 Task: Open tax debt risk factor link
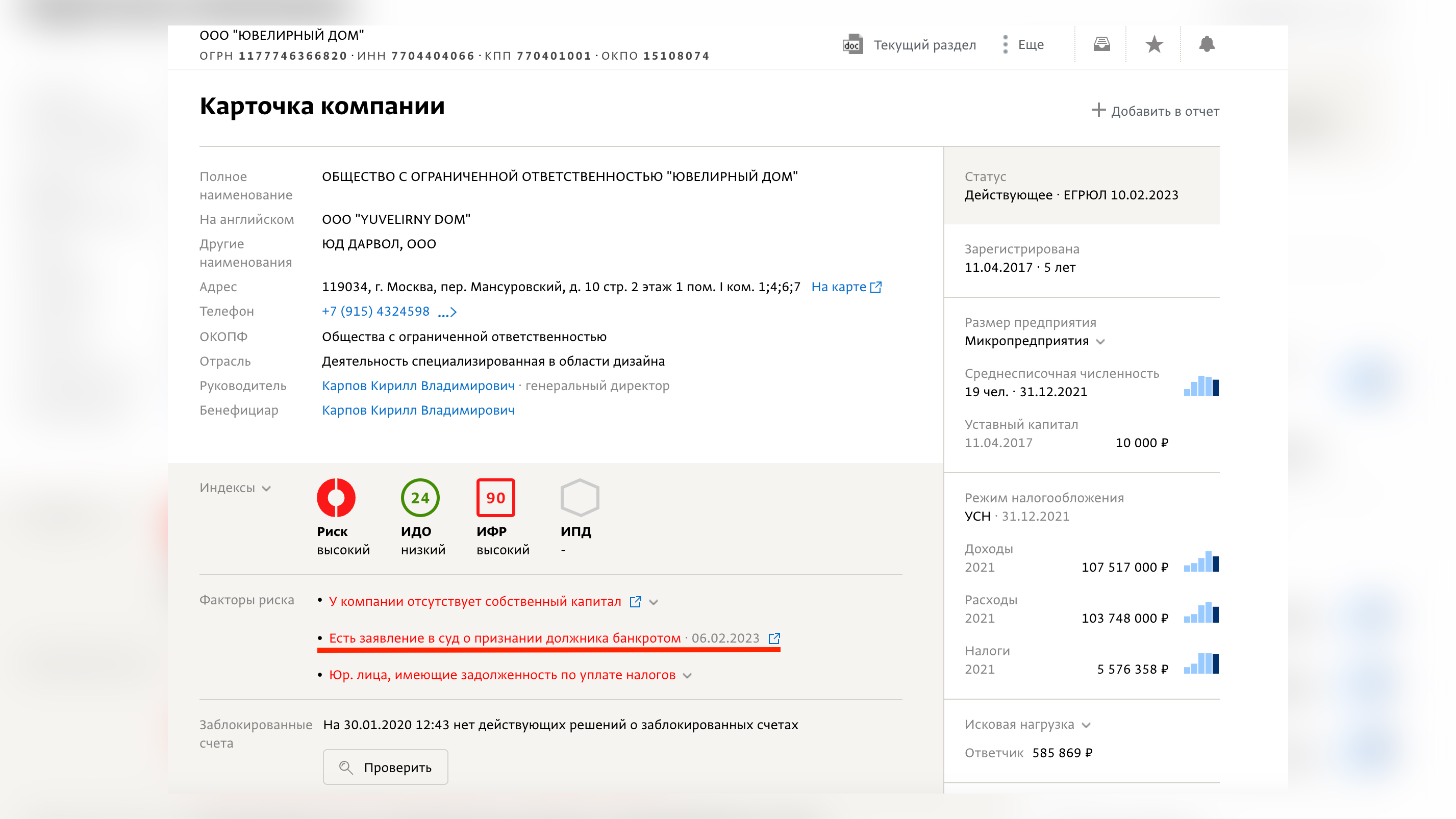tap(503, 675)
